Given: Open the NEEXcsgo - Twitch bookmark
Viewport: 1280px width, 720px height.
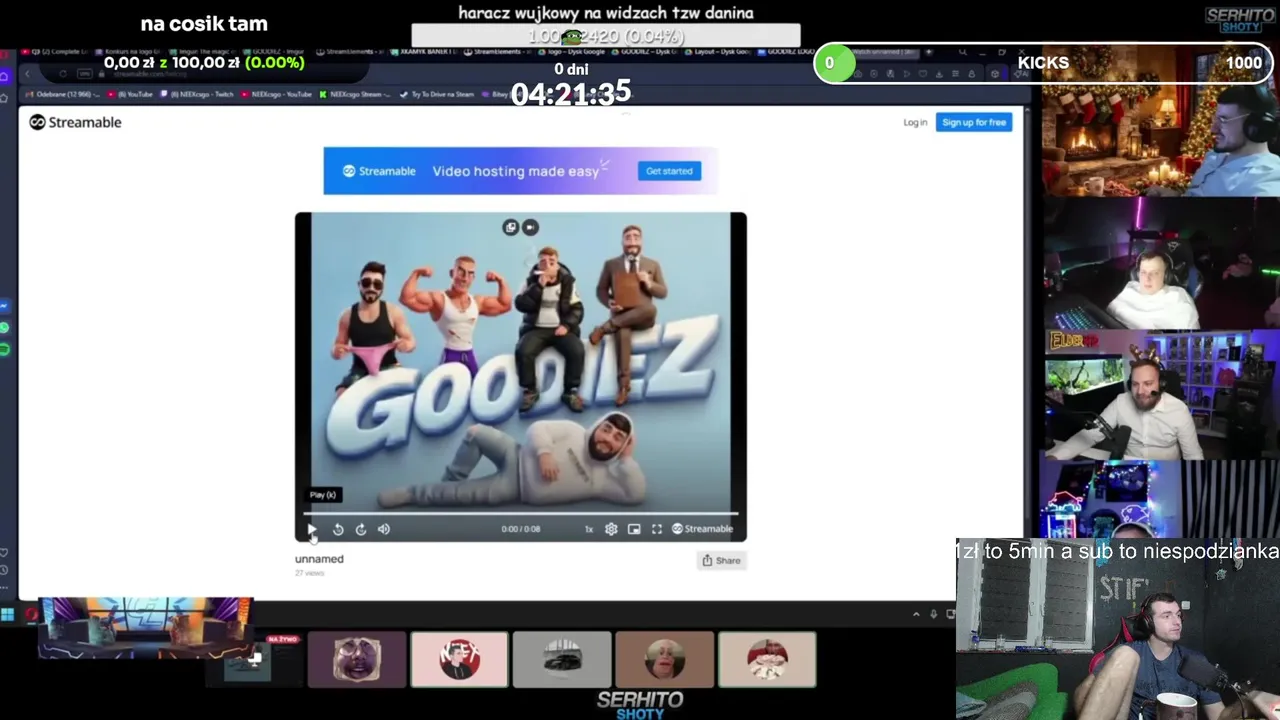Looking at the screenshot, I should coord(196,94).
